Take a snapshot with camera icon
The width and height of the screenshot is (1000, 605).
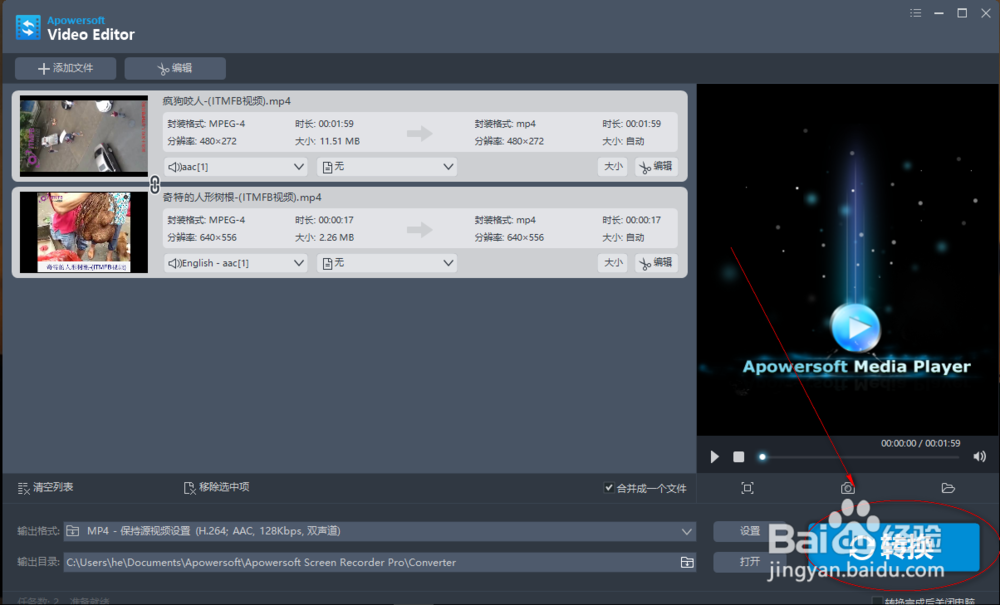coord(848,488)
